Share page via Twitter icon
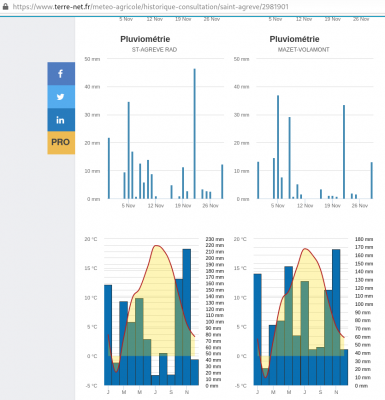The width and height of the screenshot is (385, 400). (61, 97)
